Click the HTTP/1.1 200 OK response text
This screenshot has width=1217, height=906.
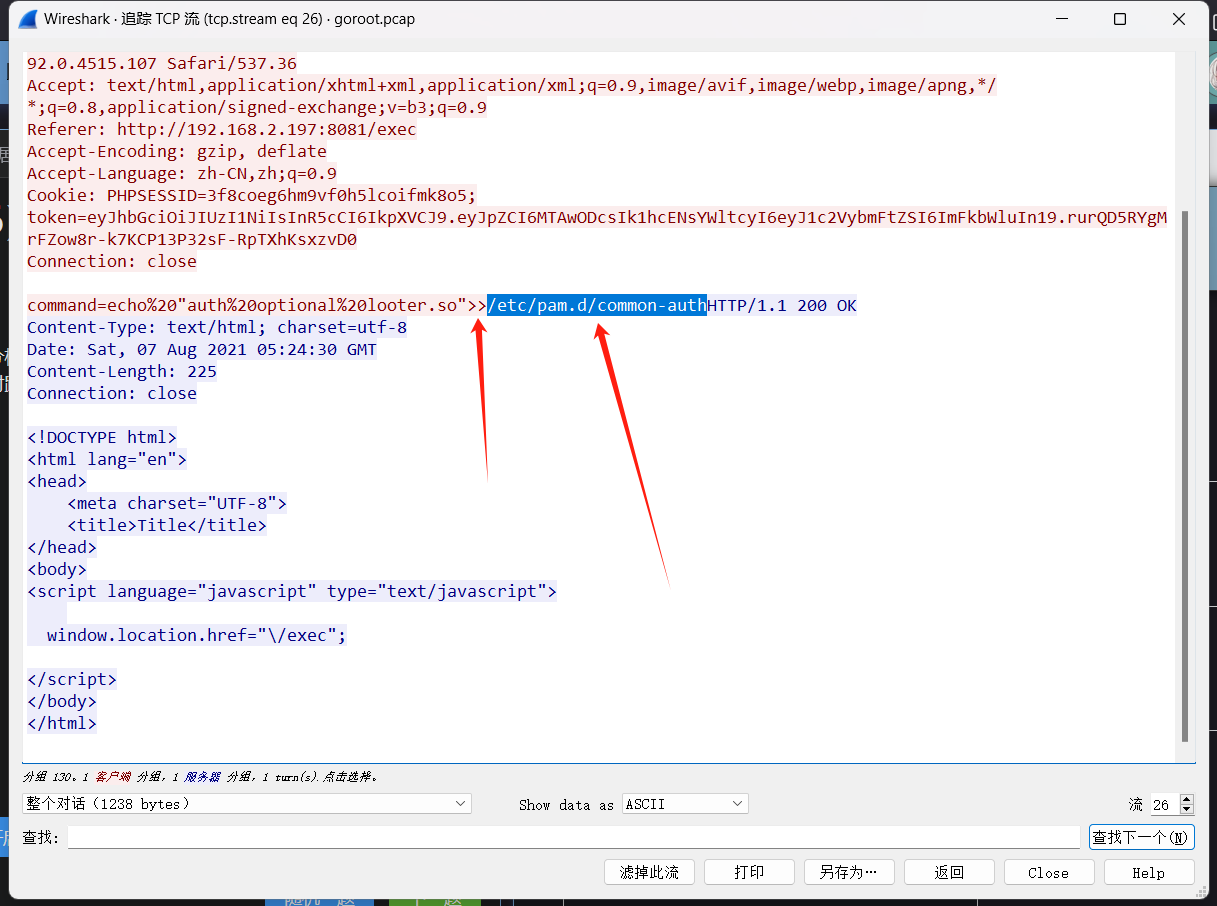pyautogui.click(x=782, y=305)
